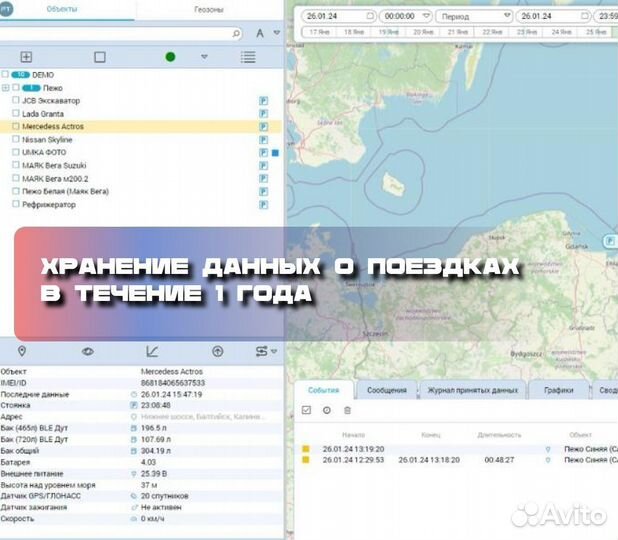Open the Объекты tab
This screenshot has width=618, height=540.
coord(62,9)
